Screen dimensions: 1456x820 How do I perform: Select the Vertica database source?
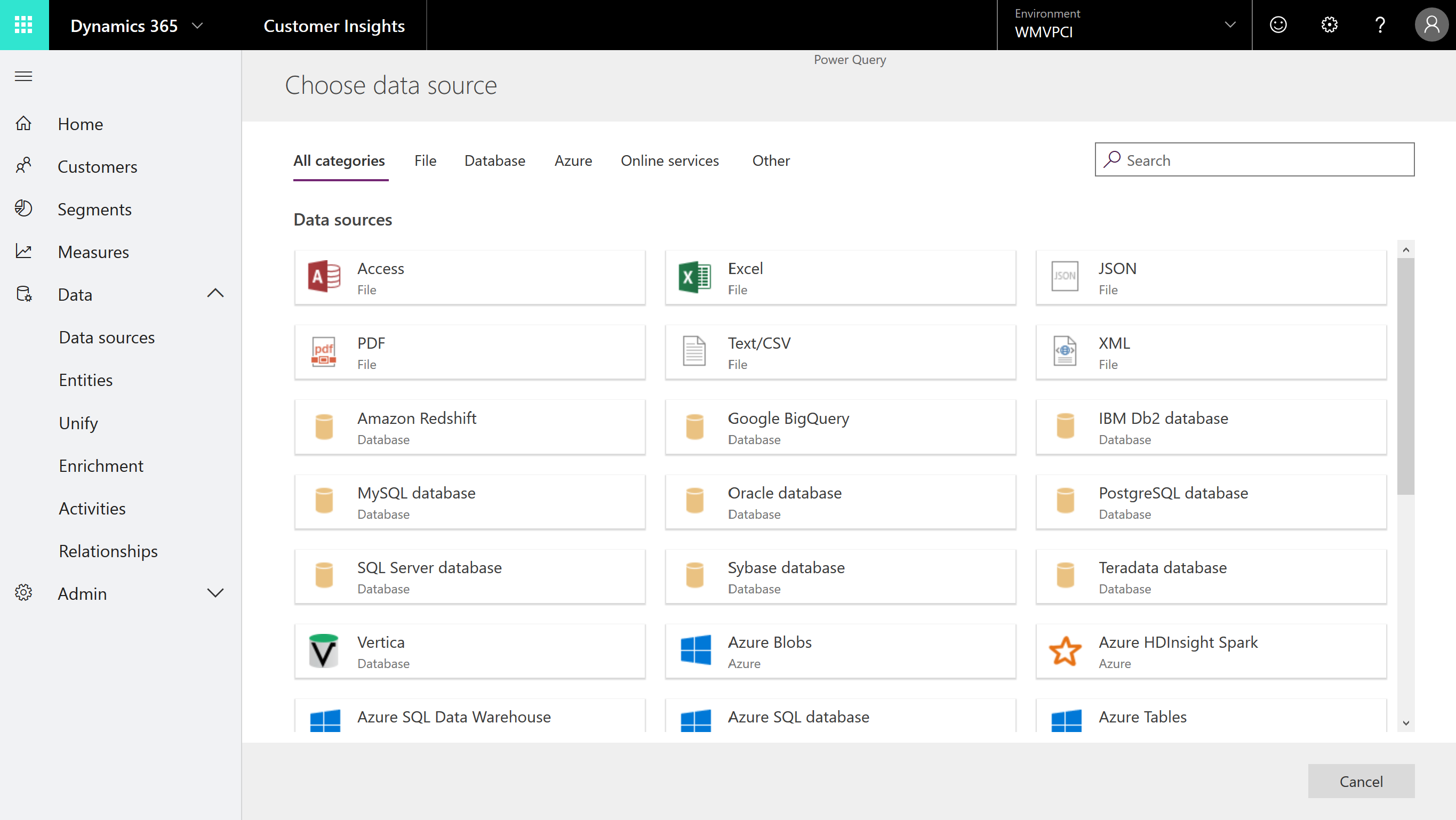pos(469,651)
